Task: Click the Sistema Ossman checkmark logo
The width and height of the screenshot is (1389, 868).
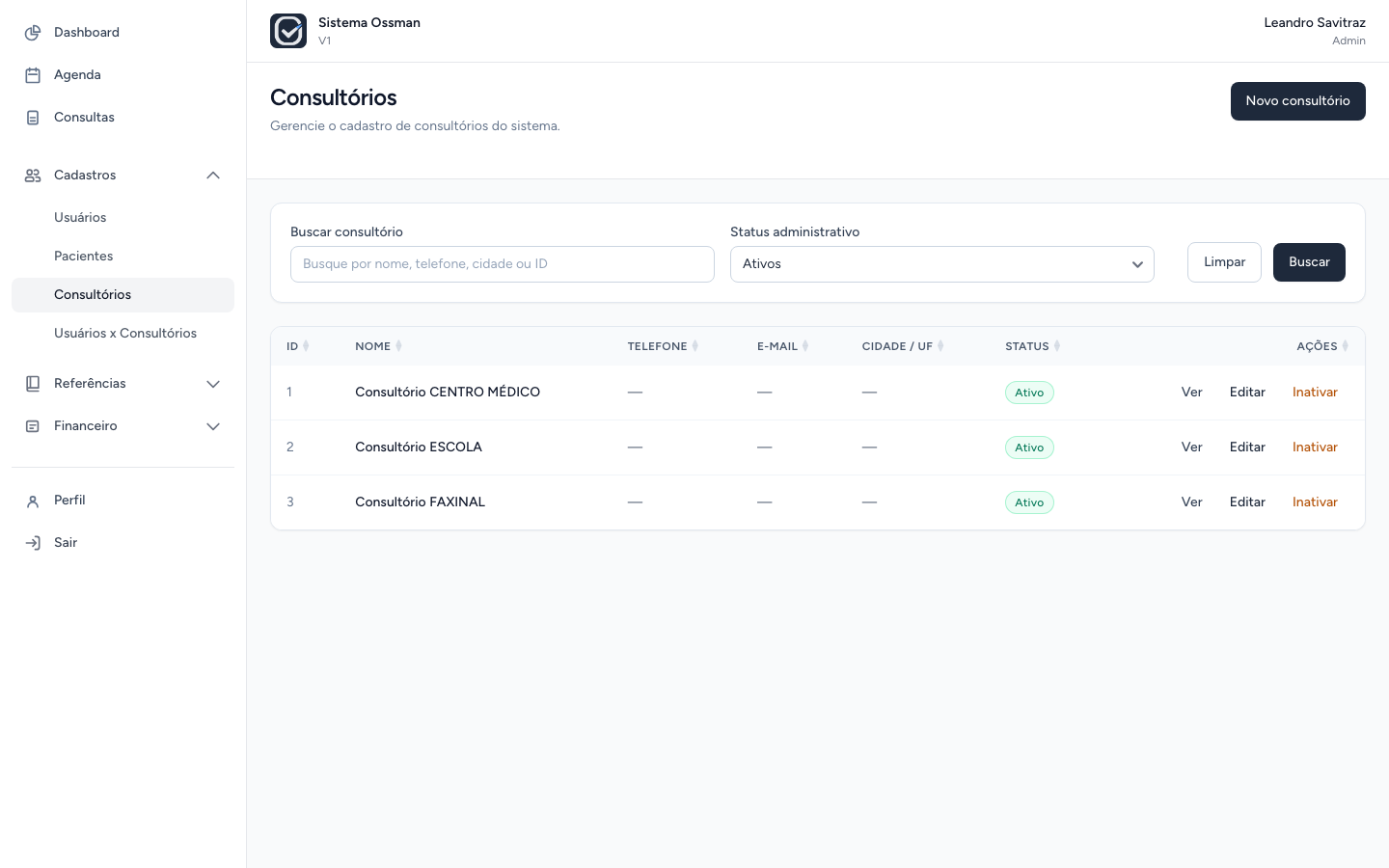Action: [x=288, y=31]
